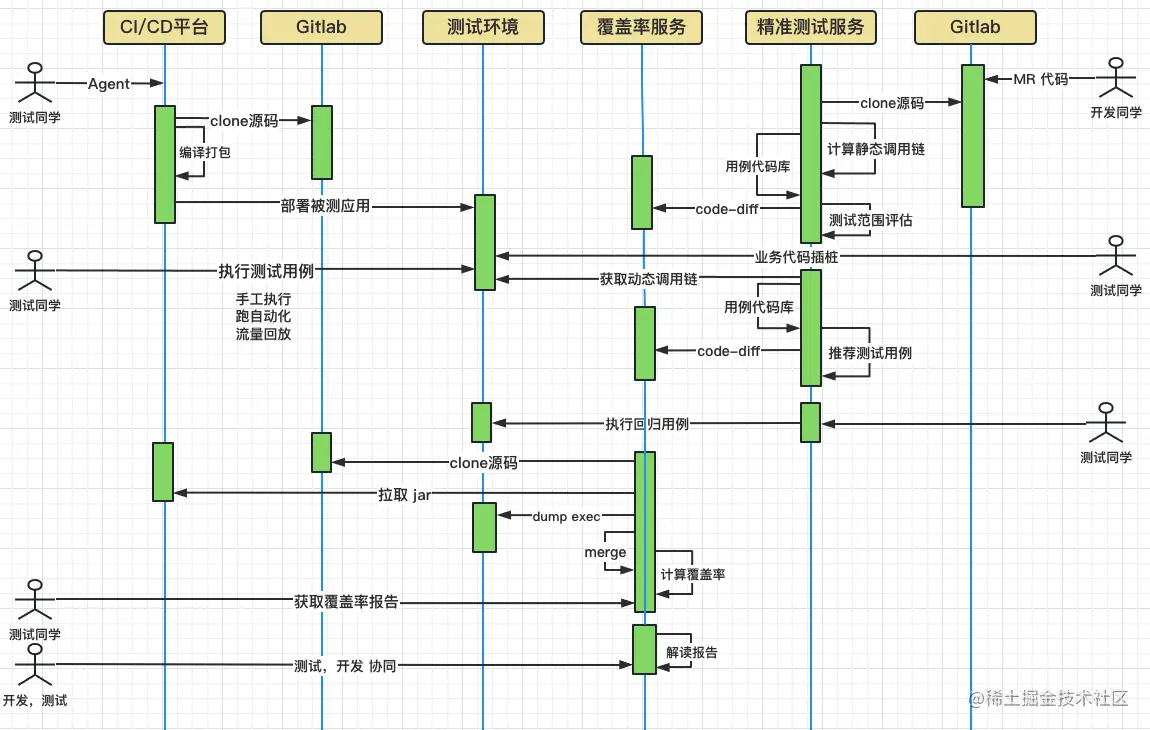
Task: Click the 获取覆盖率报告 message label
Action: [346, 602]
